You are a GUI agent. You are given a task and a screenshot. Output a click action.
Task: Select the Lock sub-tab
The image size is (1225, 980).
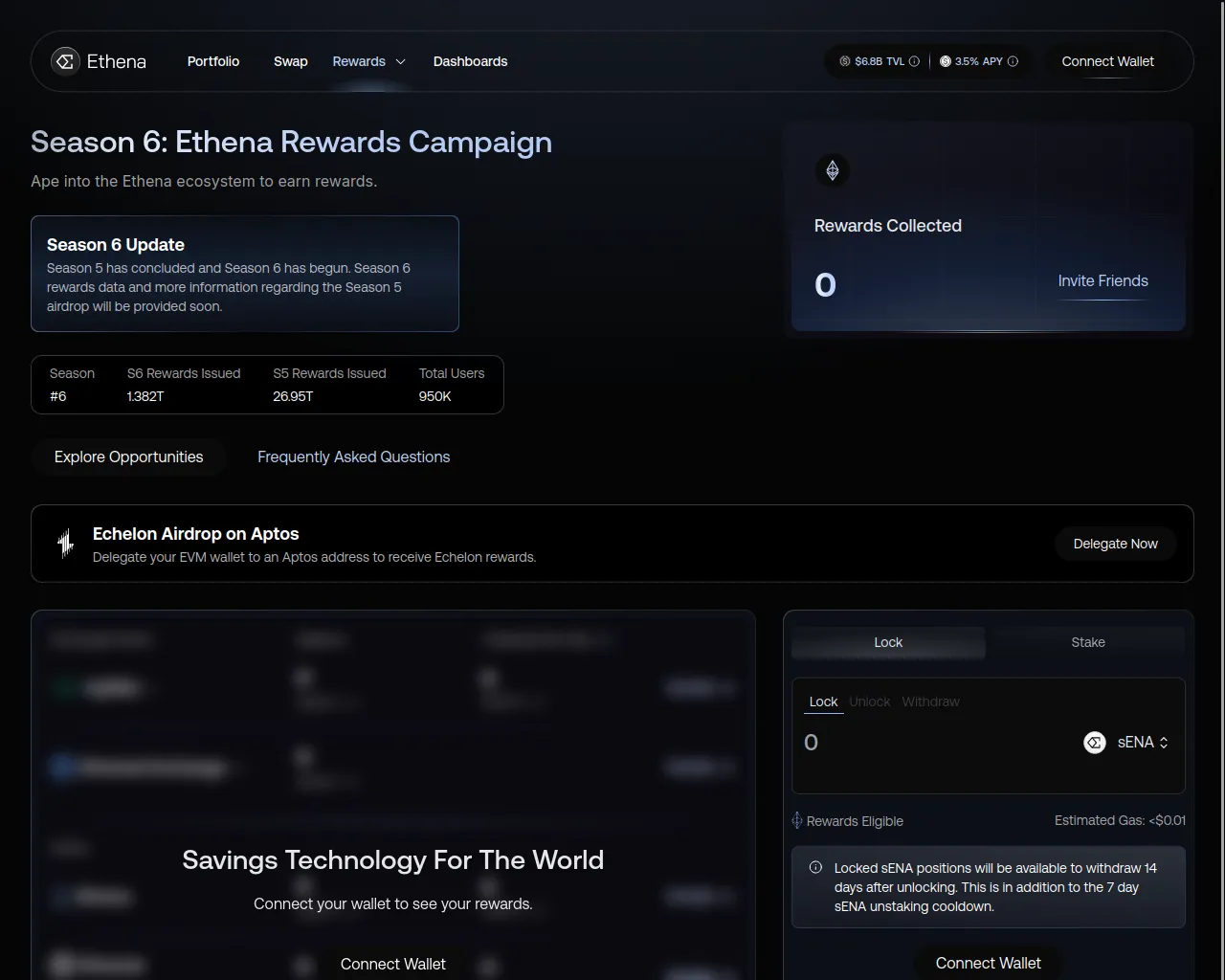click(x=823, y=702)
